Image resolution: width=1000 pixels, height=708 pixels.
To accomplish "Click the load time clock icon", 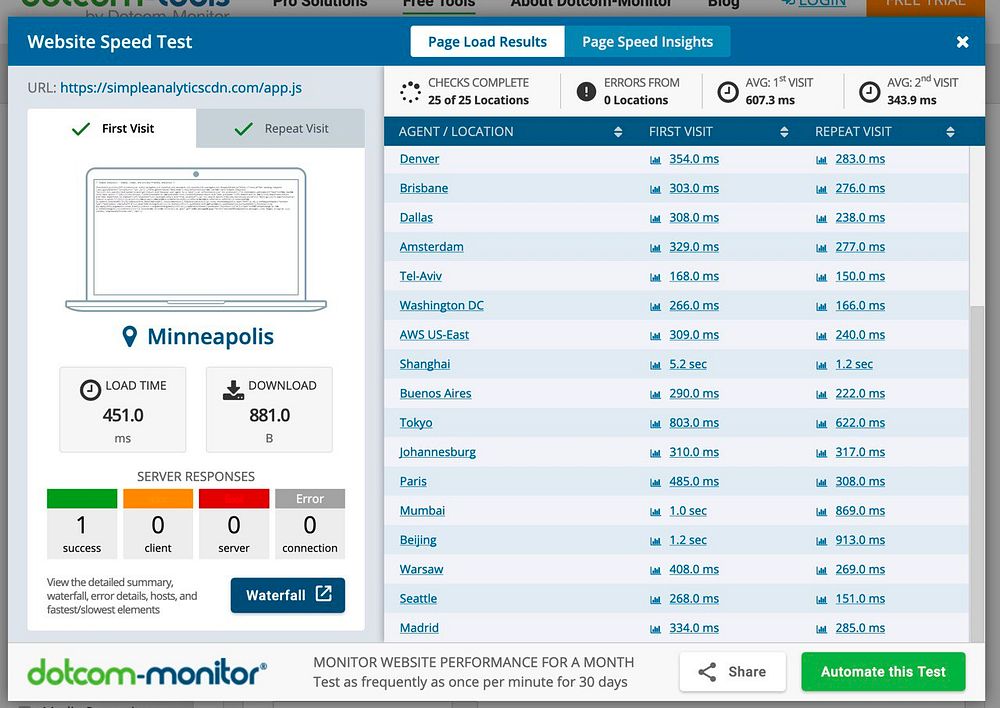I will (91, 389).
